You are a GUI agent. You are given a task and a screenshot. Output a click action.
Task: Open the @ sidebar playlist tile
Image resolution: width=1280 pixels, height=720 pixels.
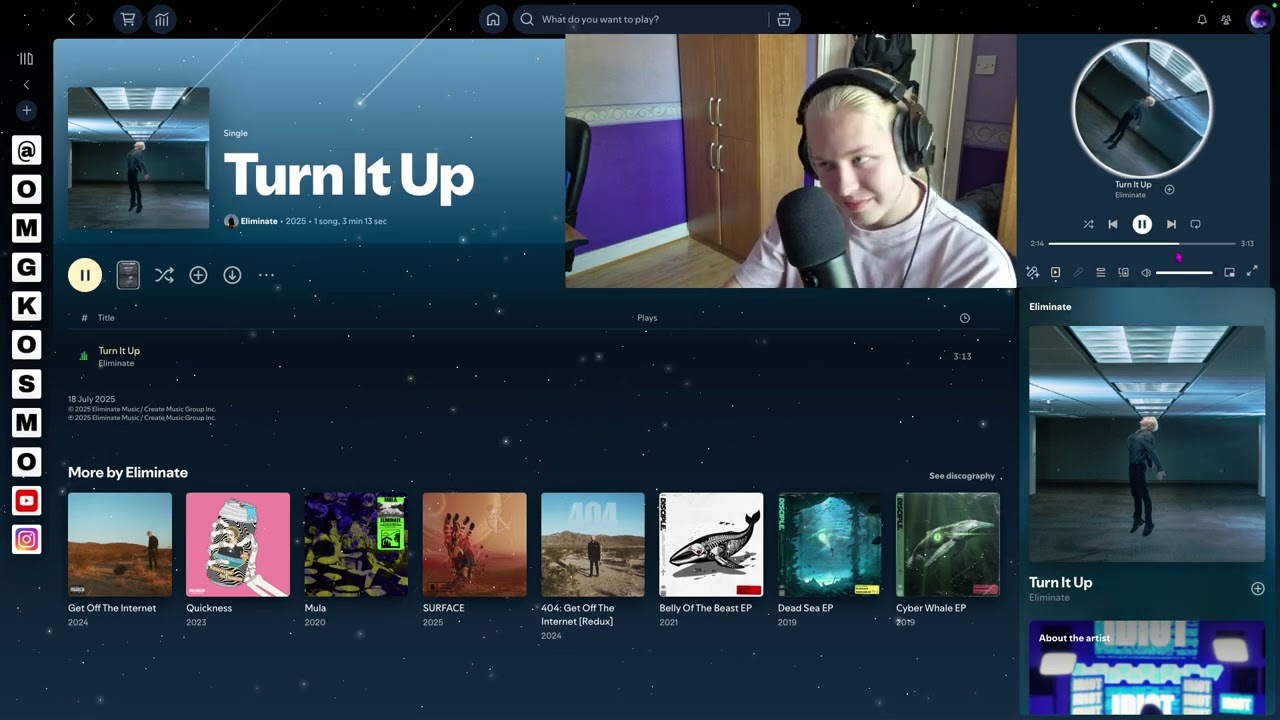pos(27,150)
